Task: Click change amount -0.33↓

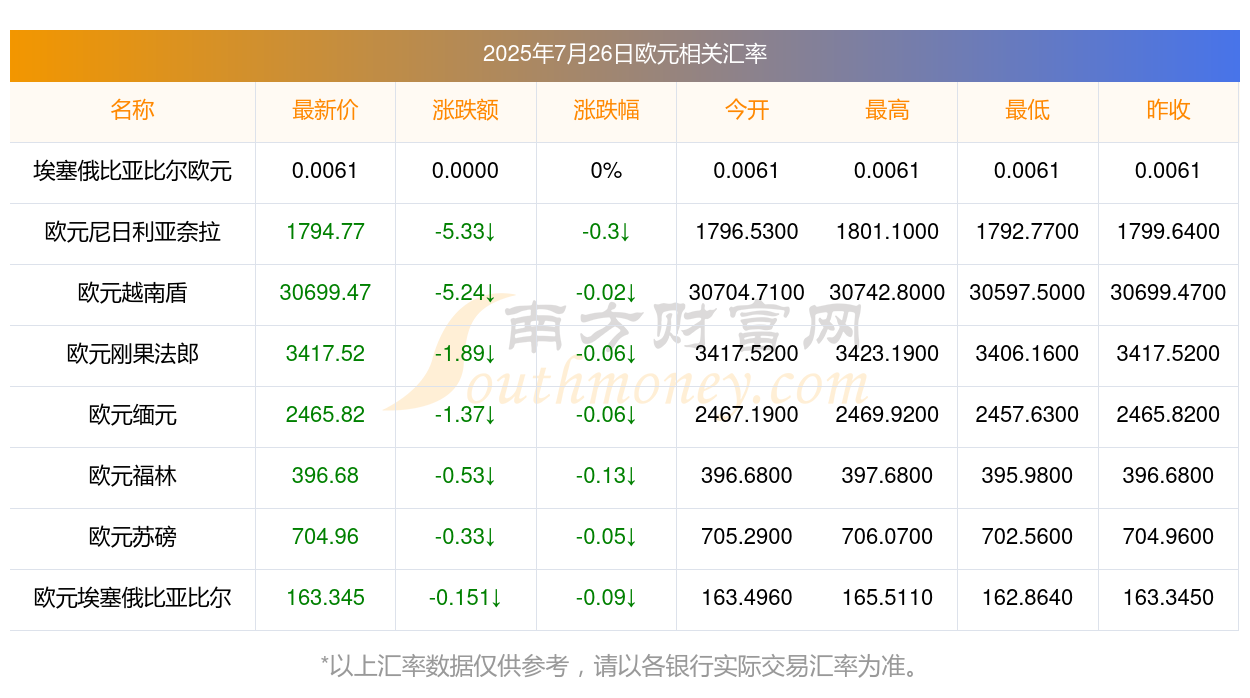Action: pyautogui.click(x=466, y=537)
